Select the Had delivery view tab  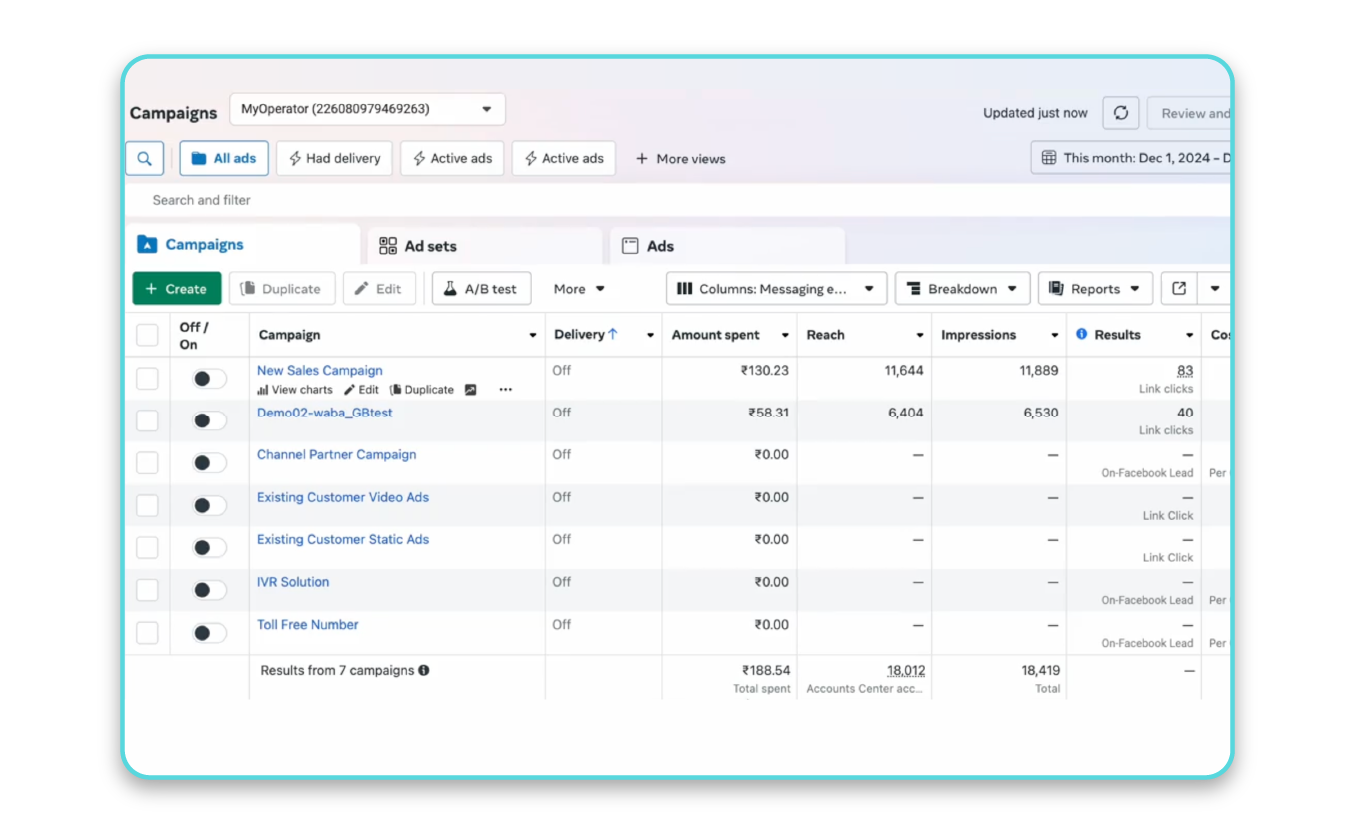tap(333, 157)
